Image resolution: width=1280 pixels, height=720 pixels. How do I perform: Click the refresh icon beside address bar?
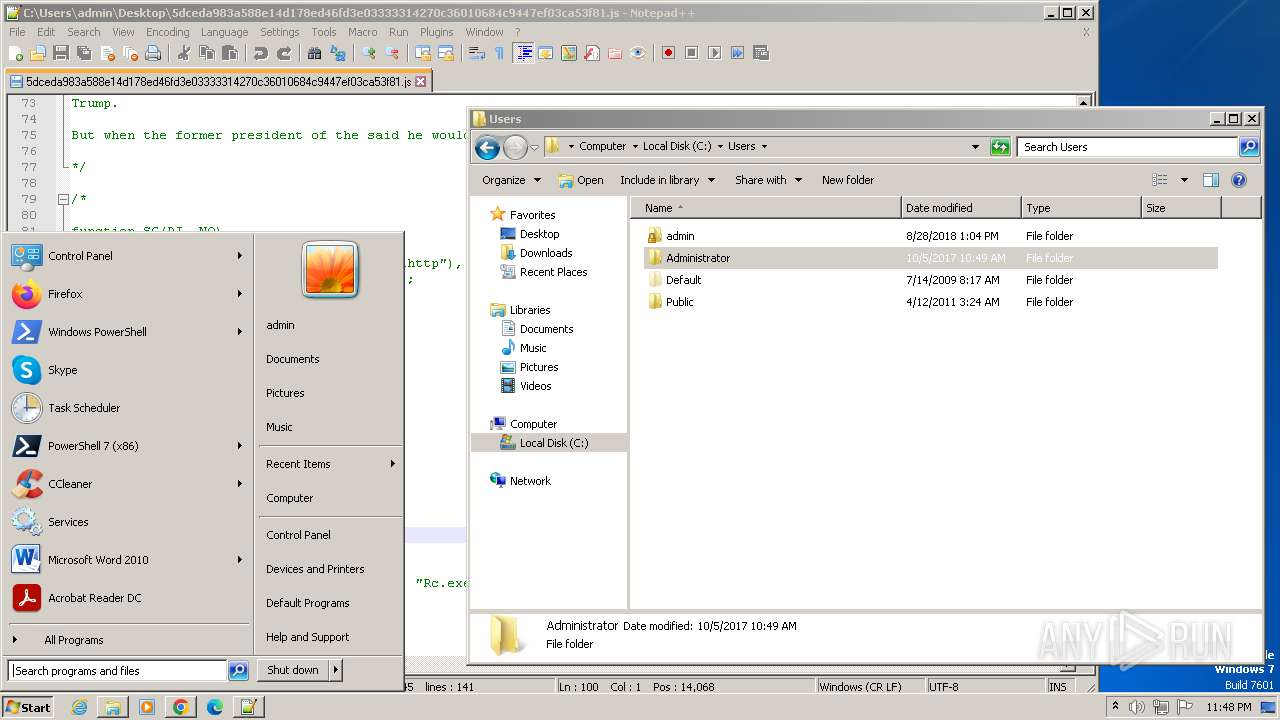[1000, 147]
